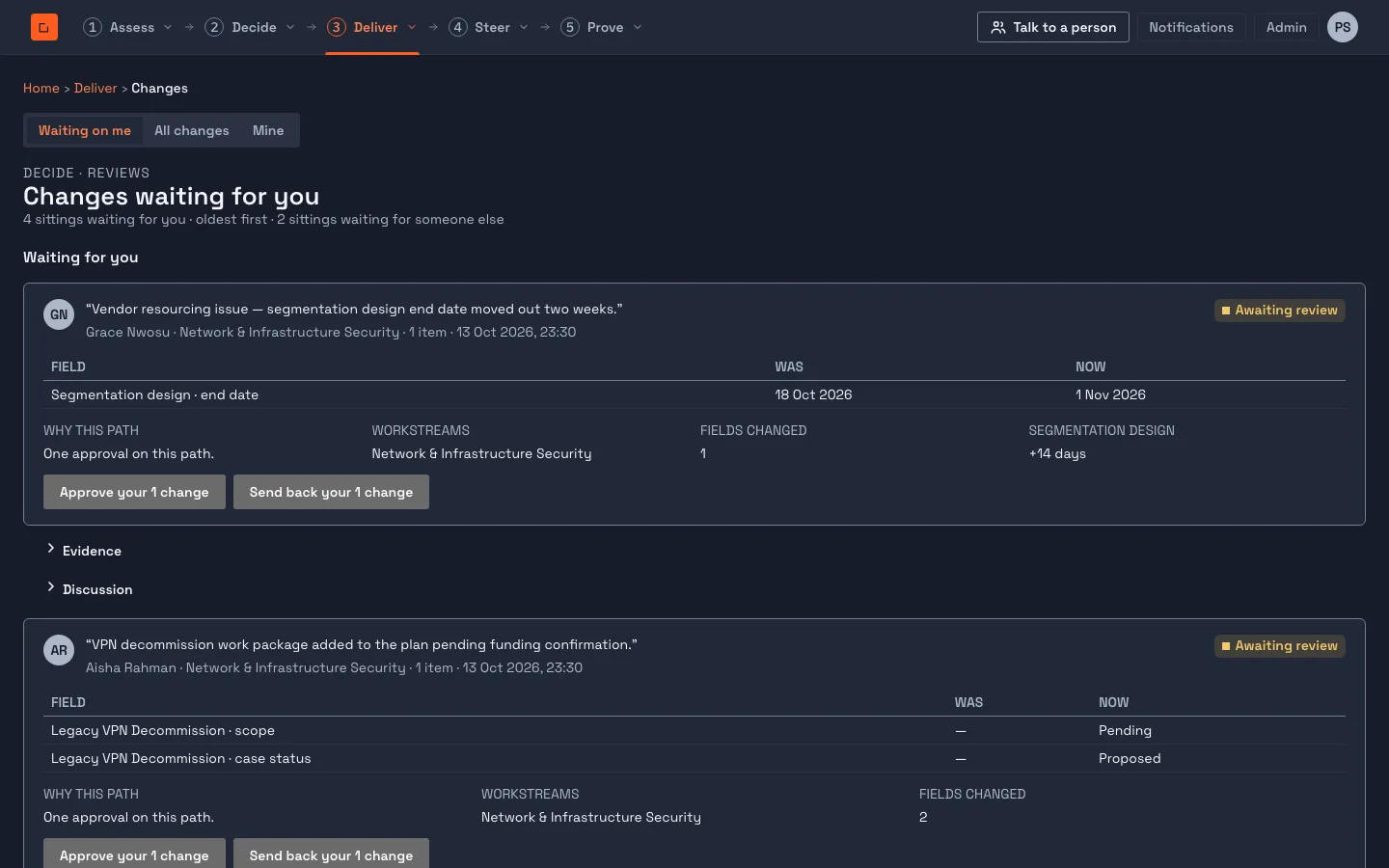Click the Vendor resourcing issue quote title
Viewport: 1389px width, 868px height.
(x=354, y=309)
